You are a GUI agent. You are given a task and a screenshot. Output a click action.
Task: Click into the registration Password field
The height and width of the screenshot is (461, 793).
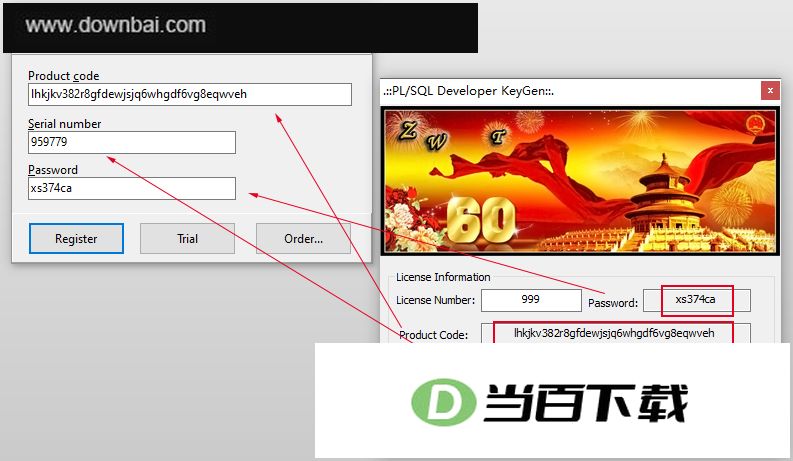click(x=132, y=188)
